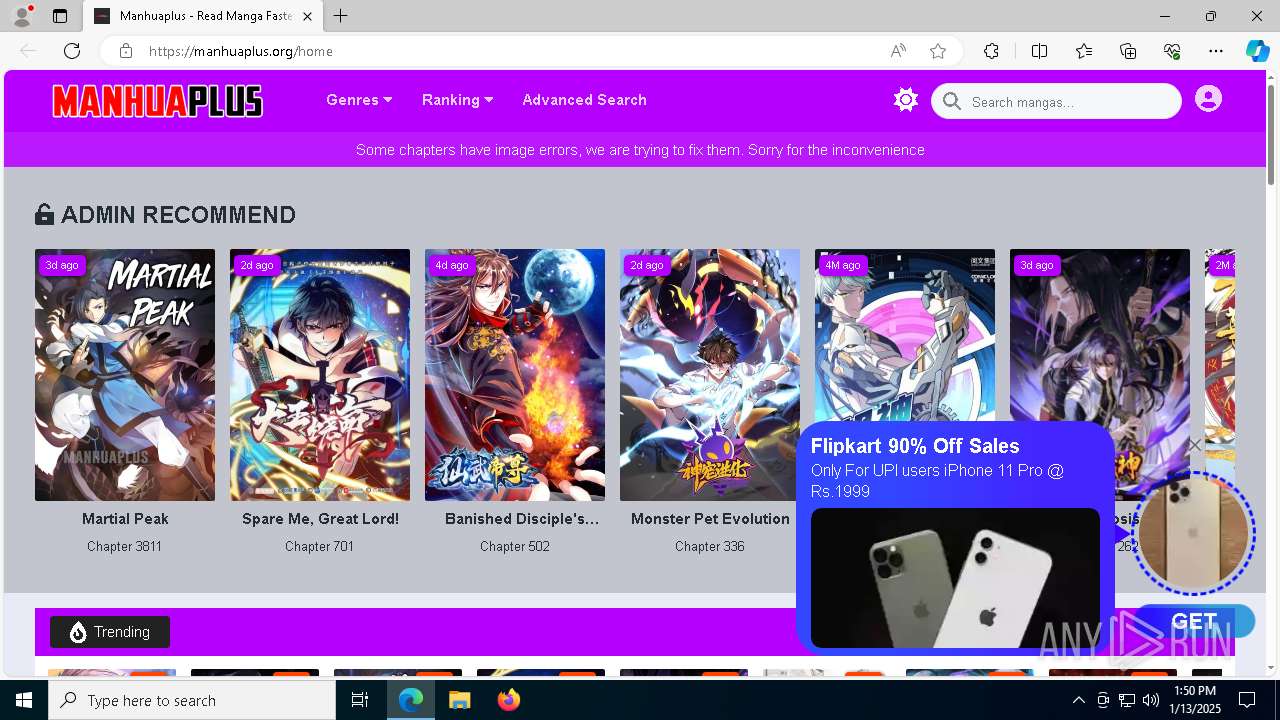The image size is (1280, 720).
Task: Open Collections icon
Action: tap(1128, 51)
